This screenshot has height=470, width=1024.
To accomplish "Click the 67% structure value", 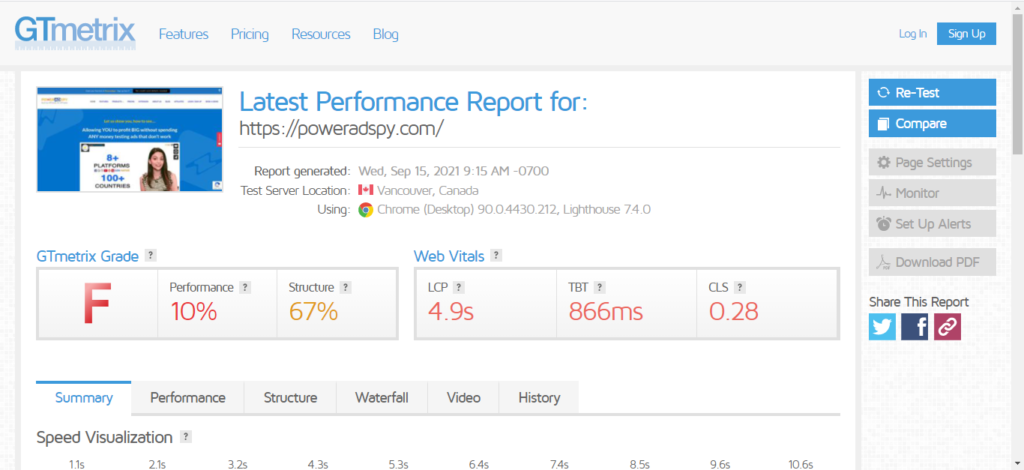I will tap(313, 312).
